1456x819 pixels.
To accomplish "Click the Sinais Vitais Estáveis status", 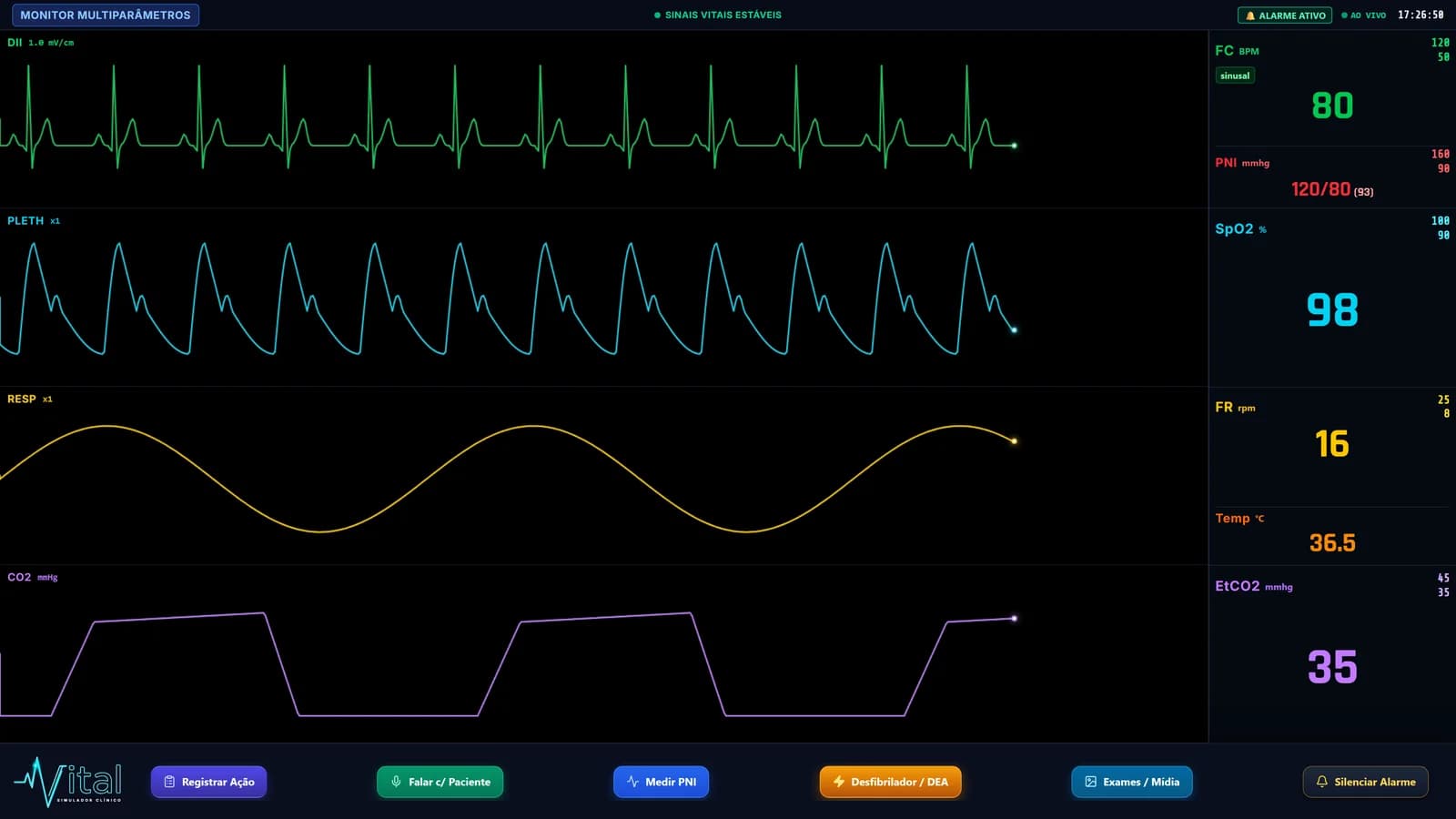I will pyautogui.click(x=718, y=15).
